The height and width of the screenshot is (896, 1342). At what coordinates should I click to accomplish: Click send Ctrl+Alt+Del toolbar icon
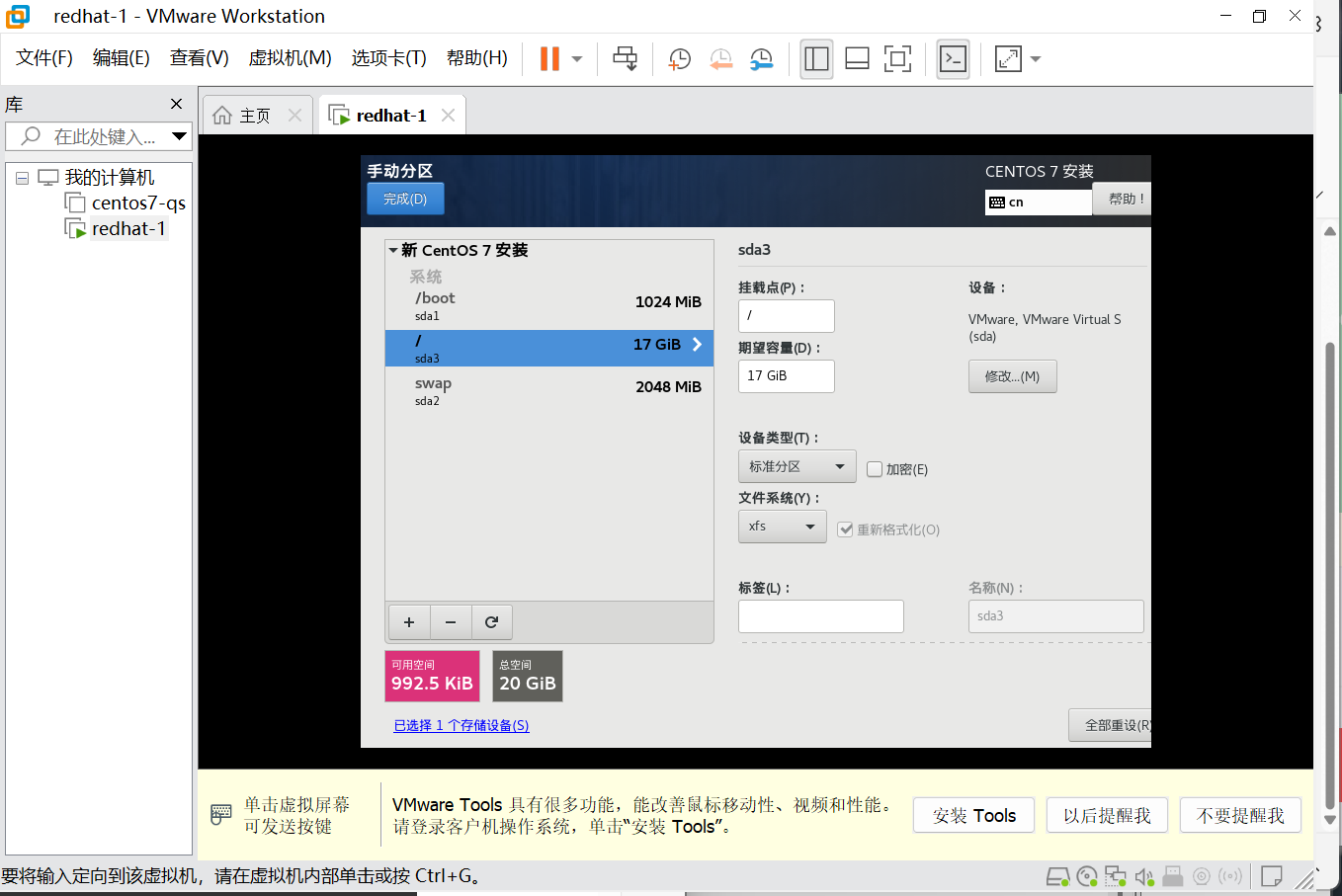point(625,59)
